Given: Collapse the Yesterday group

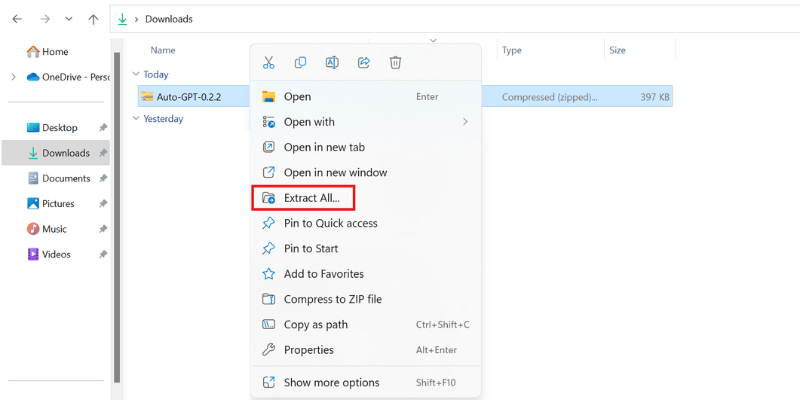Looking at the screenshot, I should click(136, 118).
